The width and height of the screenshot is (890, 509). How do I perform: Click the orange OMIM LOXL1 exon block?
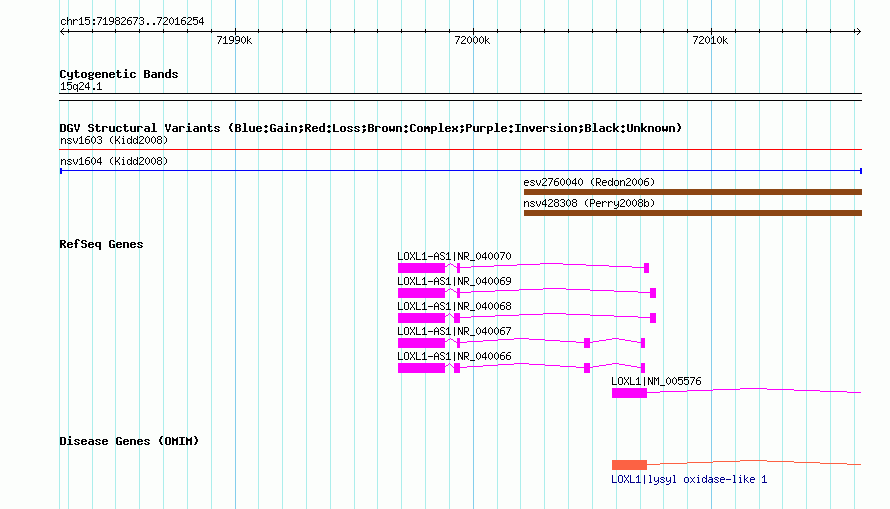[x=629, y=465]
